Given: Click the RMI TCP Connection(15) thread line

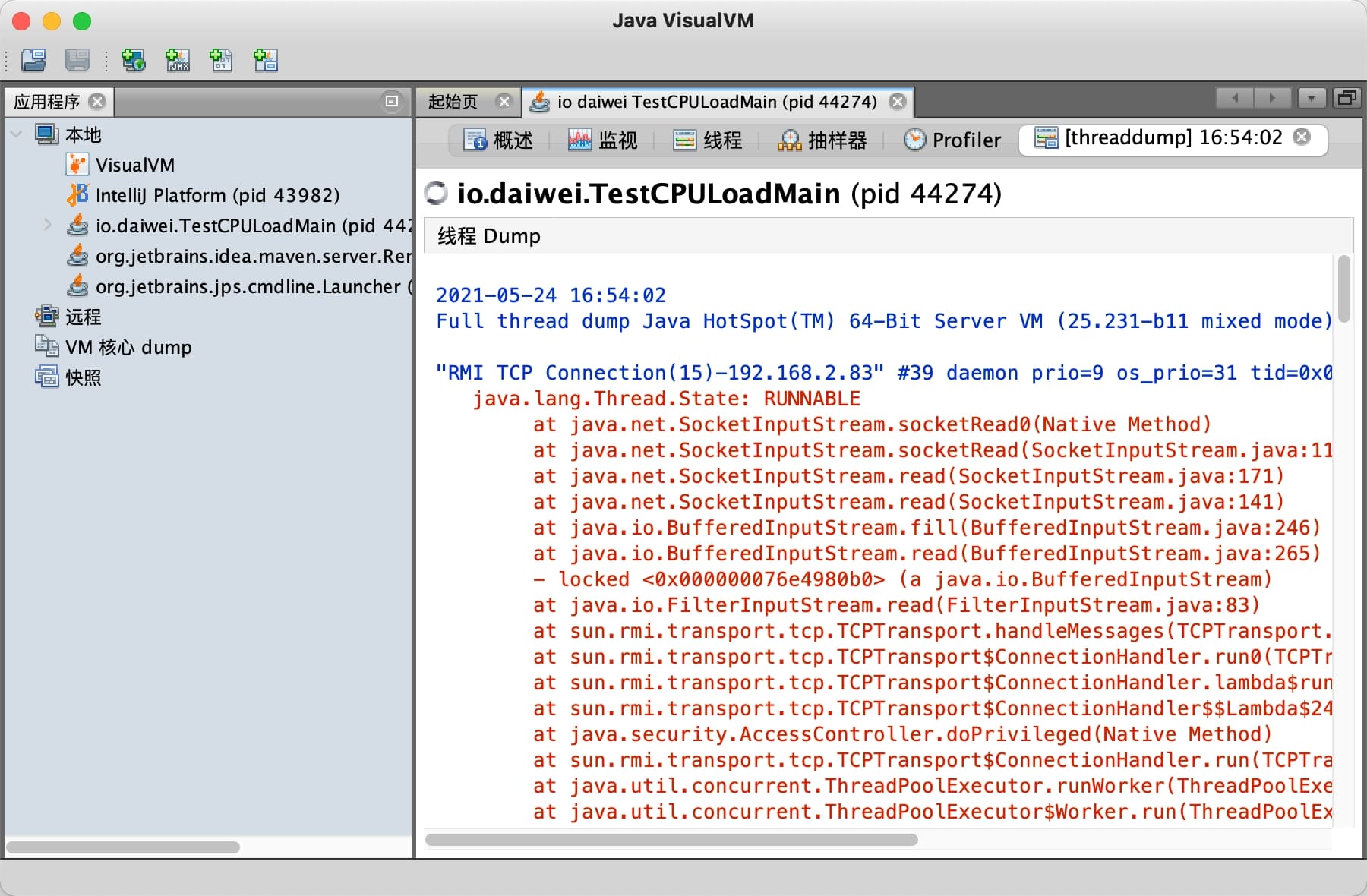Looking at the screenshot, I should tap(884, 372).
